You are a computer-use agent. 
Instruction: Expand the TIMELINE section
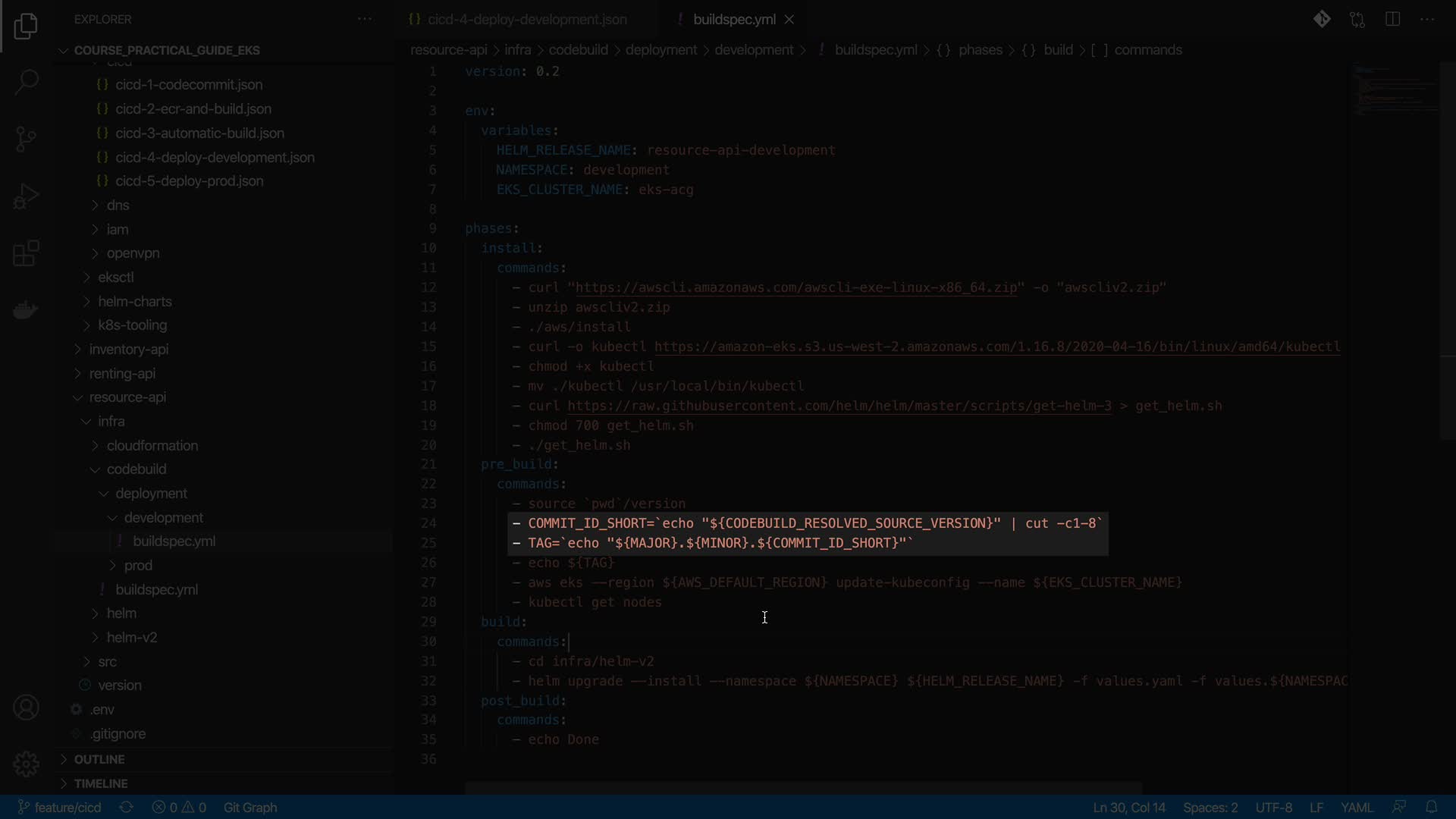tap(101, 783)
